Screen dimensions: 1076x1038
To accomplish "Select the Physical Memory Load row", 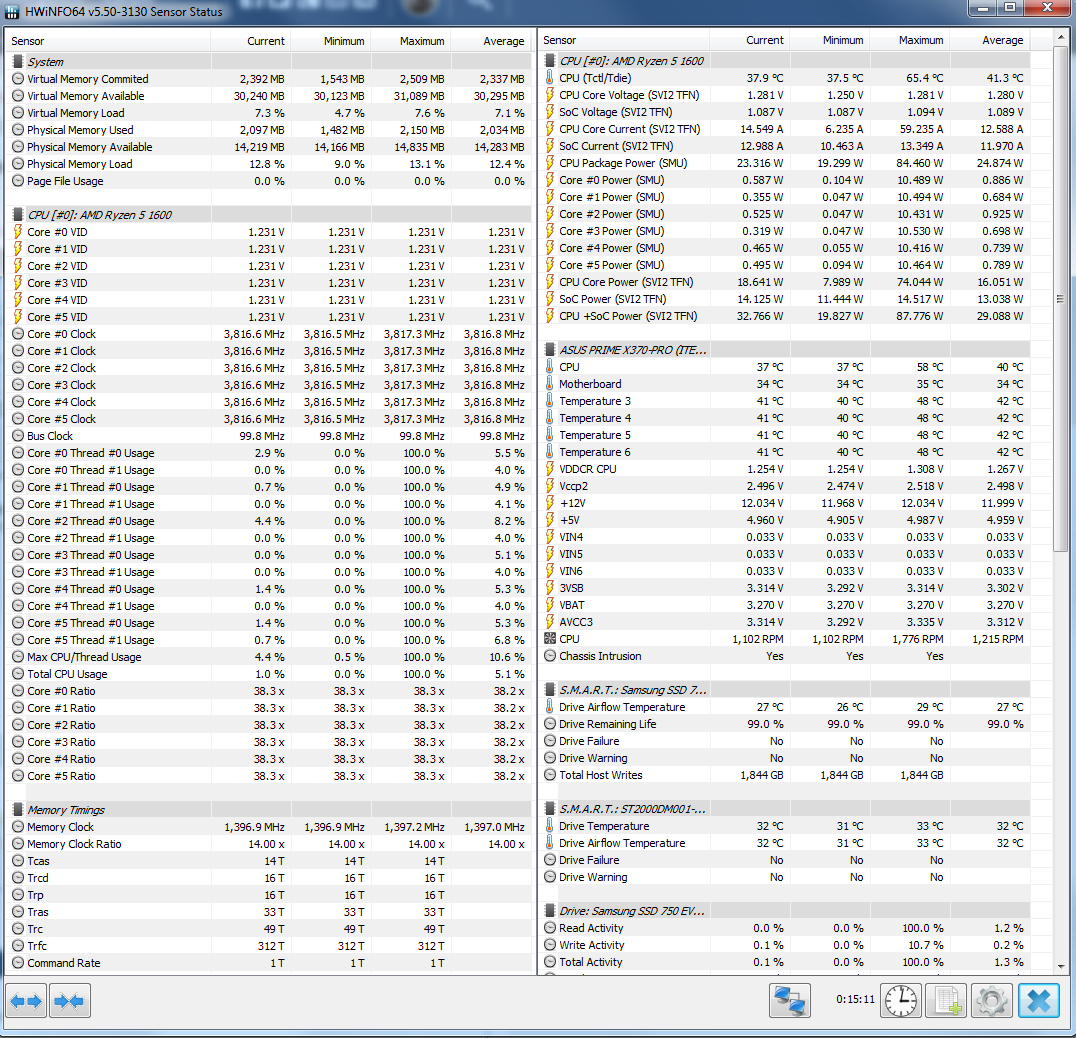I will coord(269,164).
